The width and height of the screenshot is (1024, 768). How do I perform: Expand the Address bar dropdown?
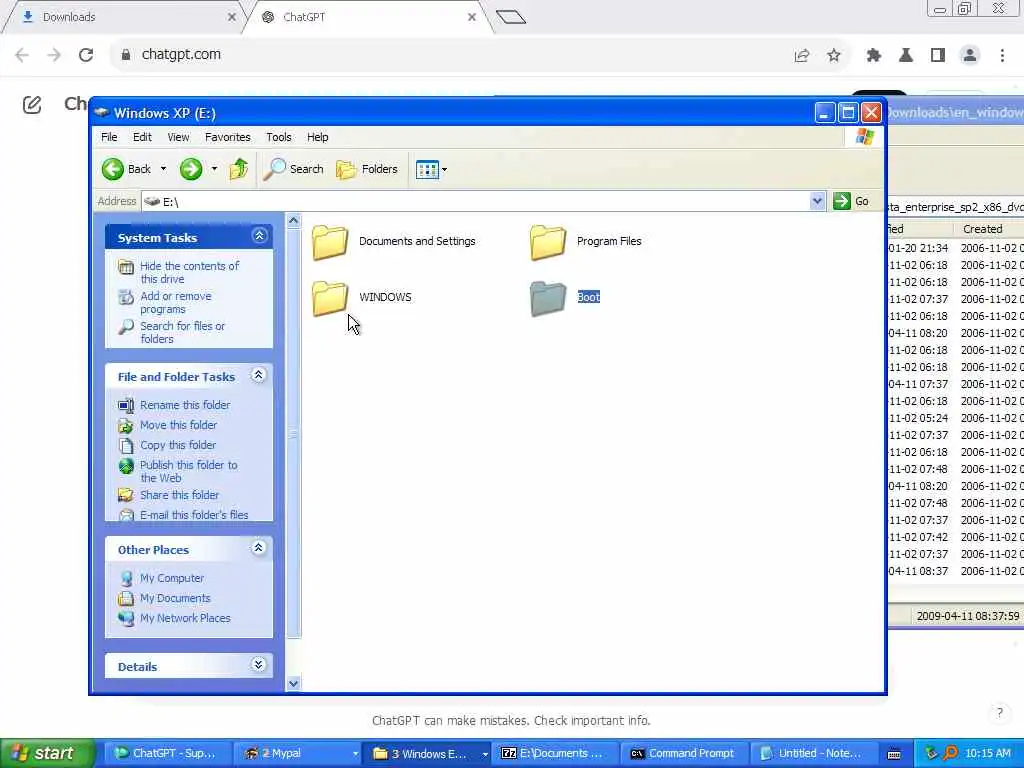tap(817, 201)
